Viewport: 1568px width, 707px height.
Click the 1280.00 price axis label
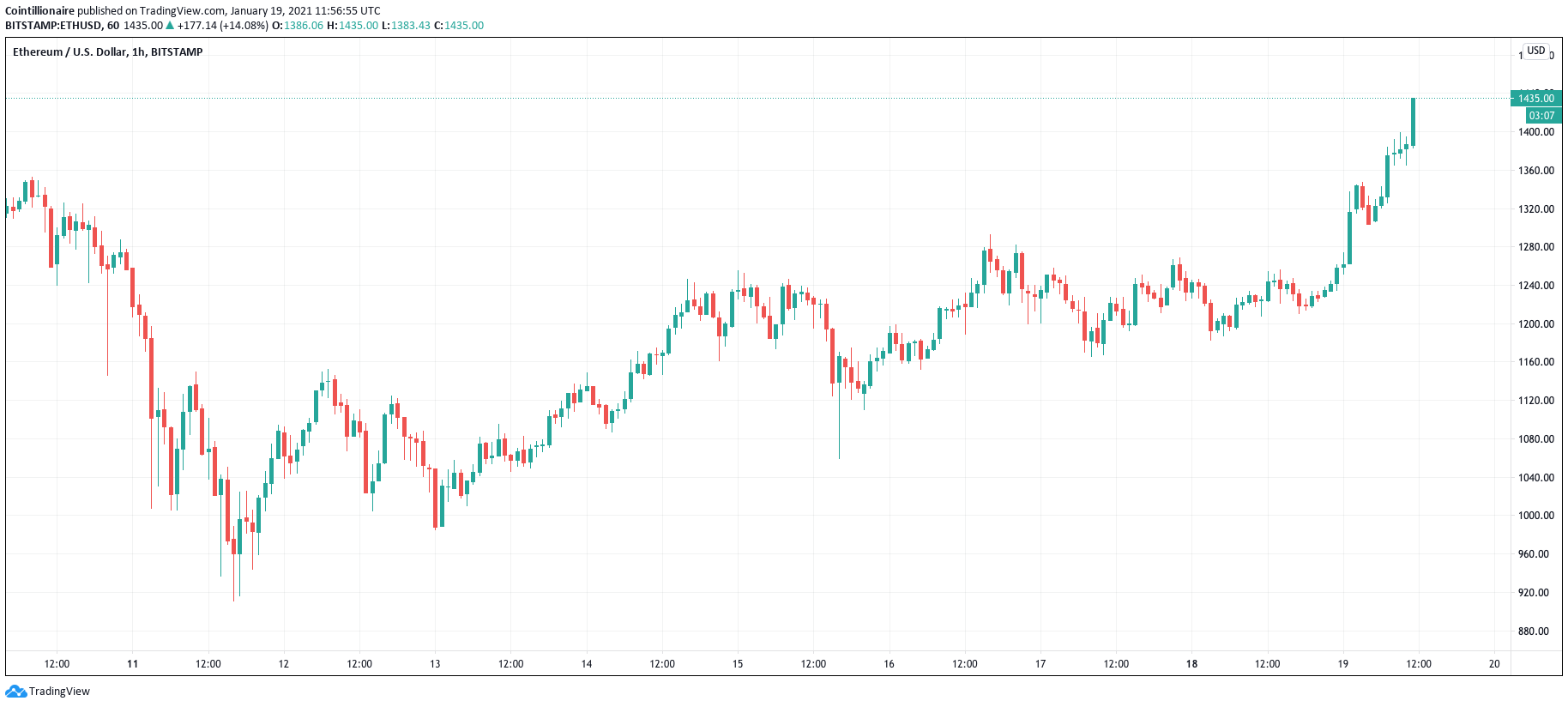click(x=1535, y=247)
